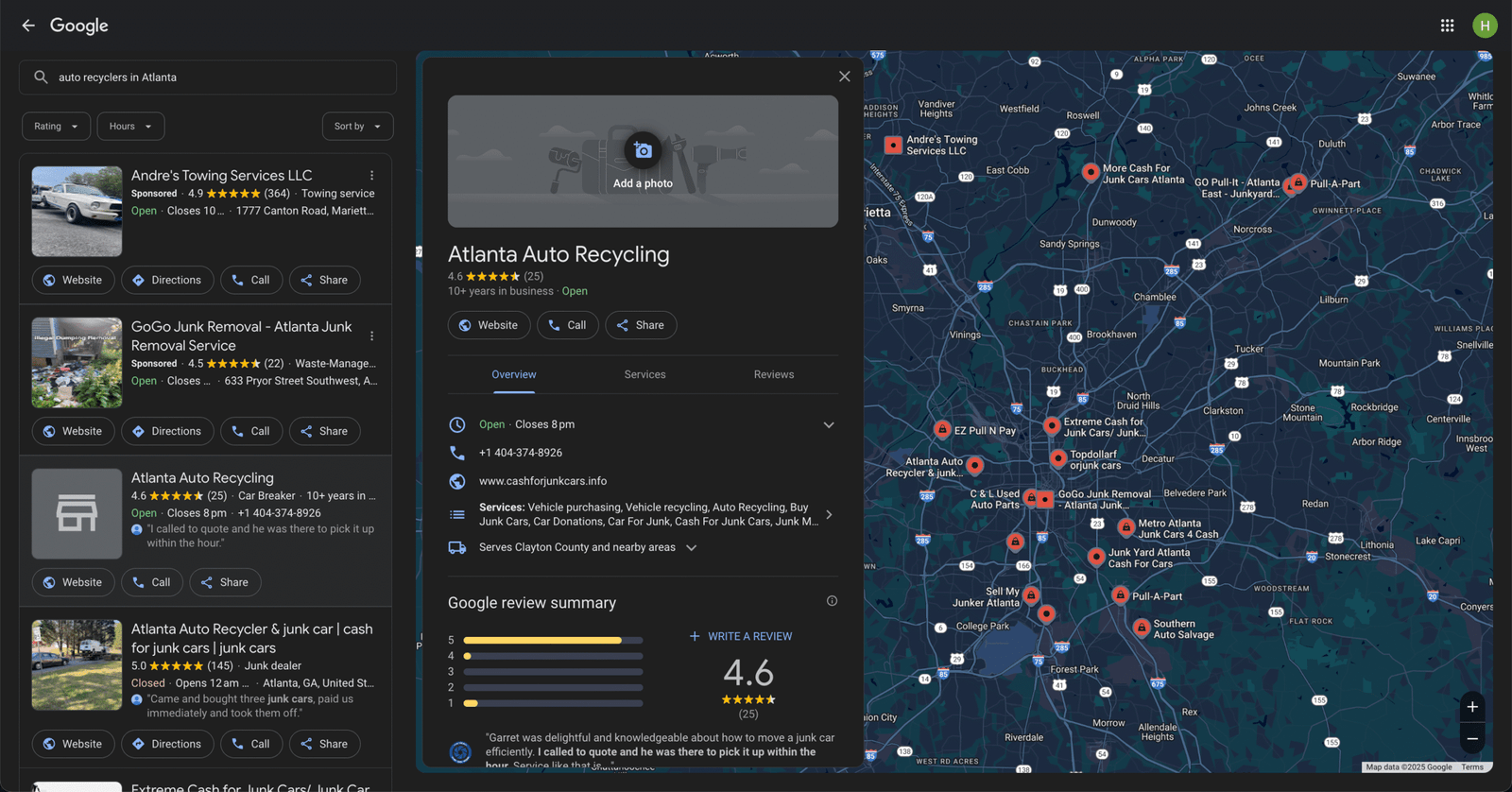Close the Atlanta Auto Recycling details panel
The height and width of the screenshot is (792, 1512).
pos(845,77)
